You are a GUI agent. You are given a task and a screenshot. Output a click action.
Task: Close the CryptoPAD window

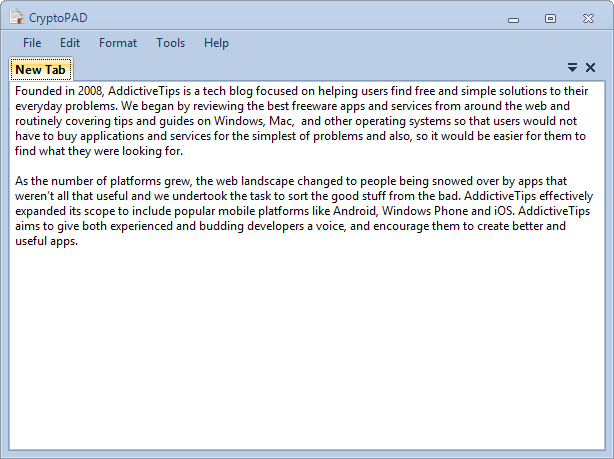tap(588, 18)
